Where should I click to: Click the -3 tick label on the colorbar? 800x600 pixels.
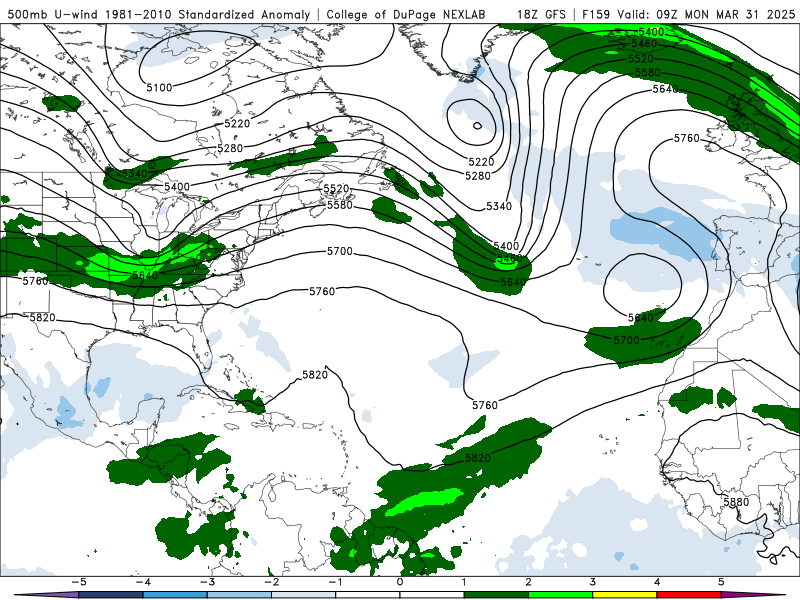[x=207, y=582]
